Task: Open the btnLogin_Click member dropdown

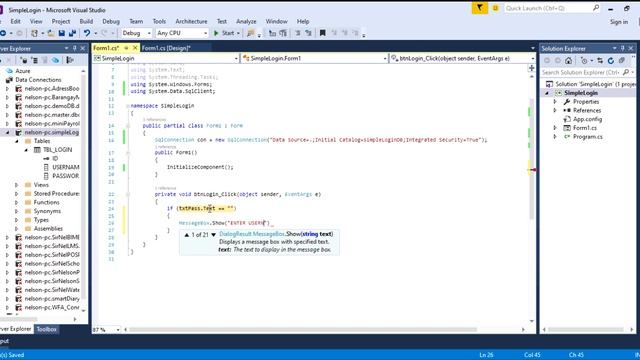Action: 533,59
